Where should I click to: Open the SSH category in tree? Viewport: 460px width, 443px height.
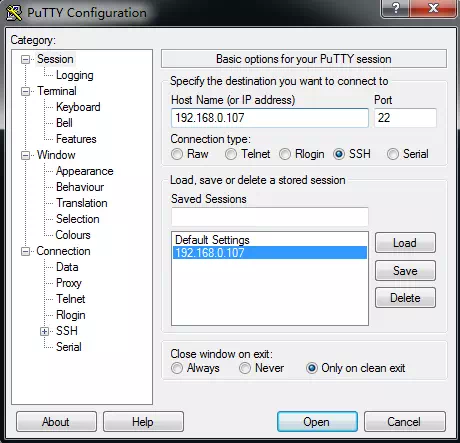click(x=67, y=331)
